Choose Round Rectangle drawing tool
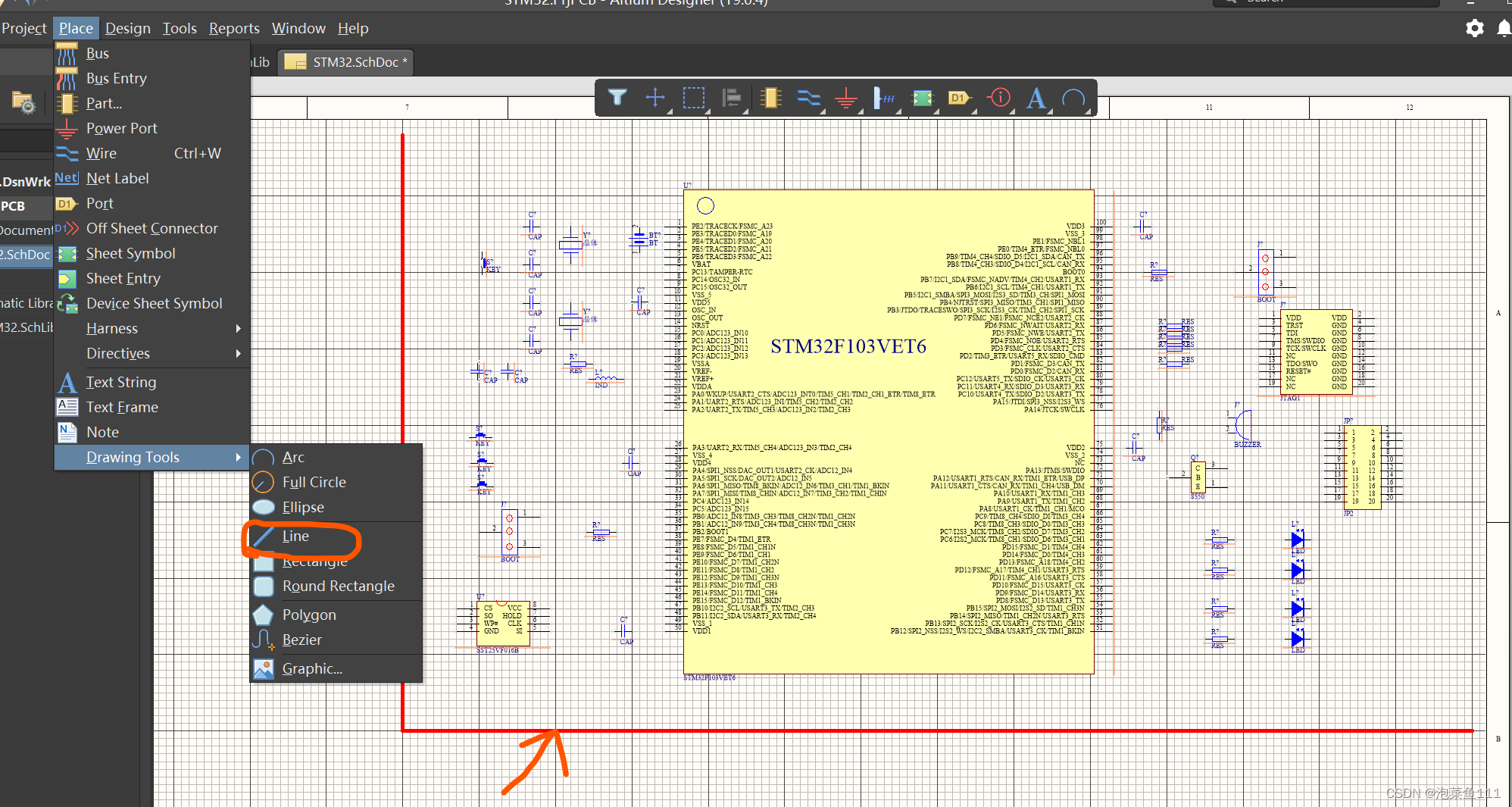The width and height of the screenshot is (1512, 807). click(x=336, y=586)
